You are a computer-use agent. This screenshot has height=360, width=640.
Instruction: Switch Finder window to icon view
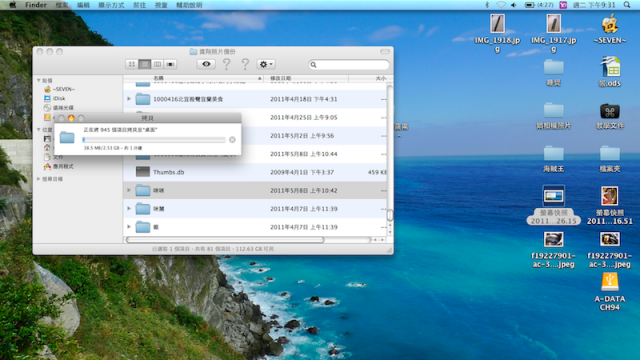coord(131,64)
